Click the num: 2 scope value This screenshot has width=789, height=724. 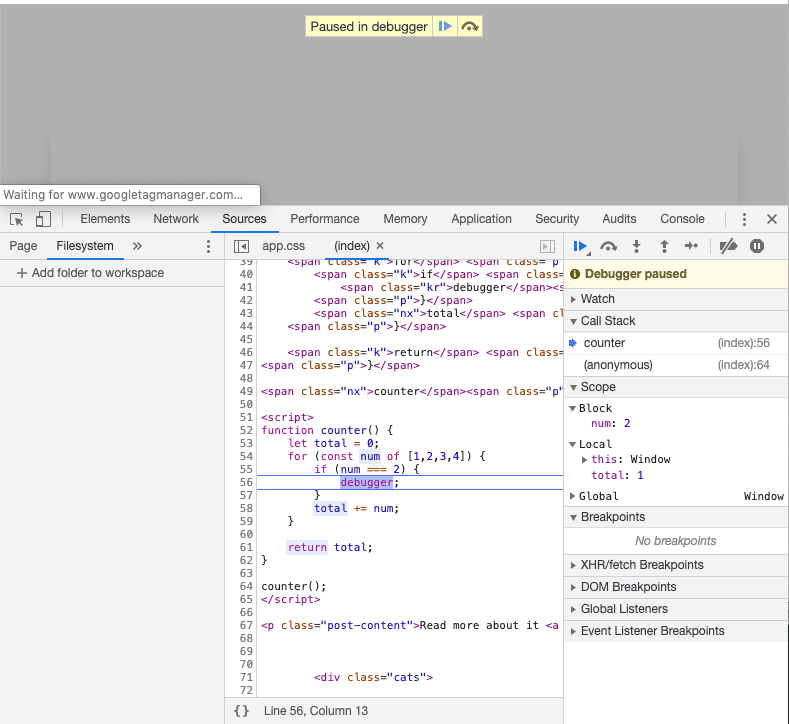point(610,424)
